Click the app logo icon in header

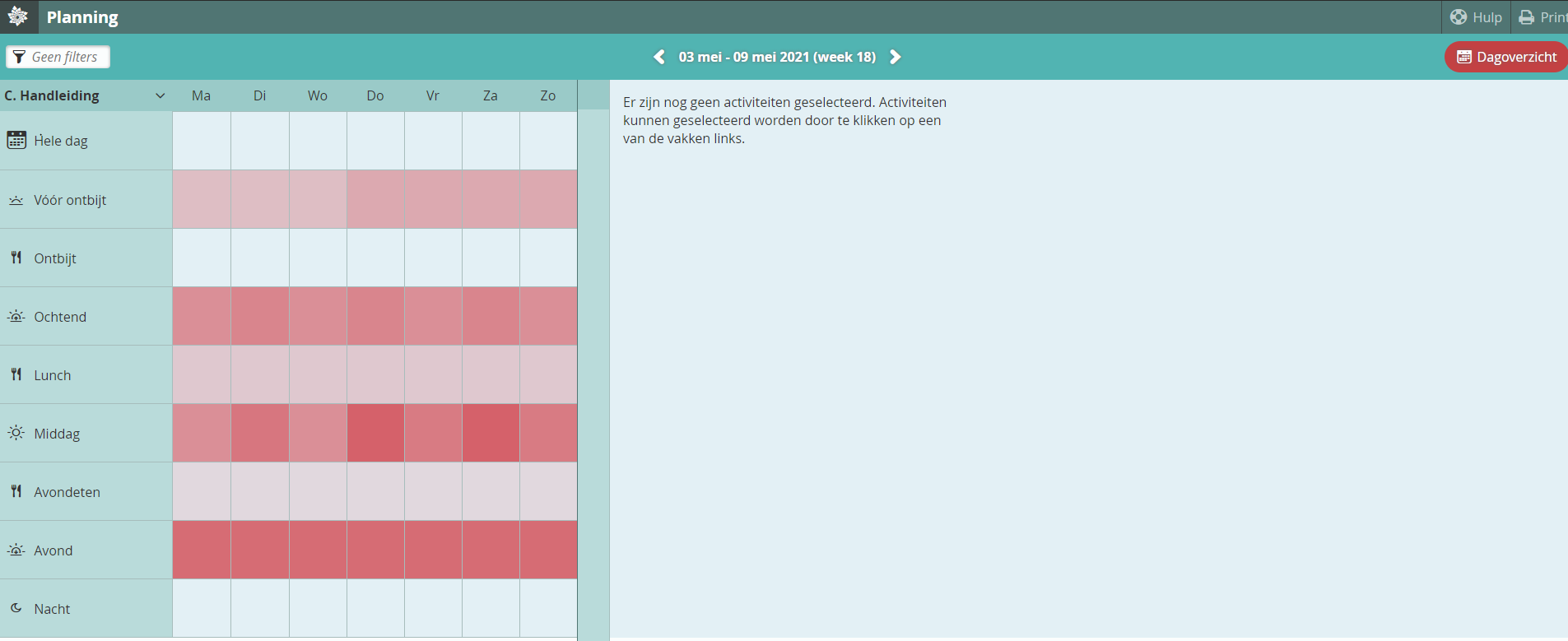click(x=18, y=16)
